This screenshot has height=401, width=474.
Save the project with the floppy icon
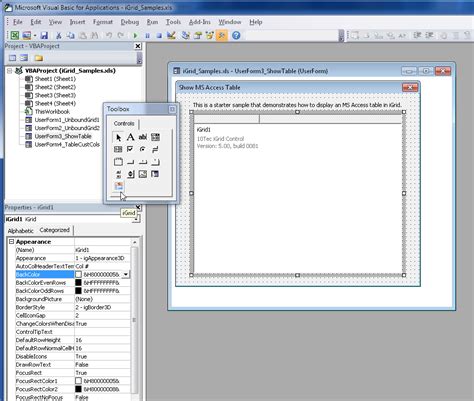pos(44,35)
